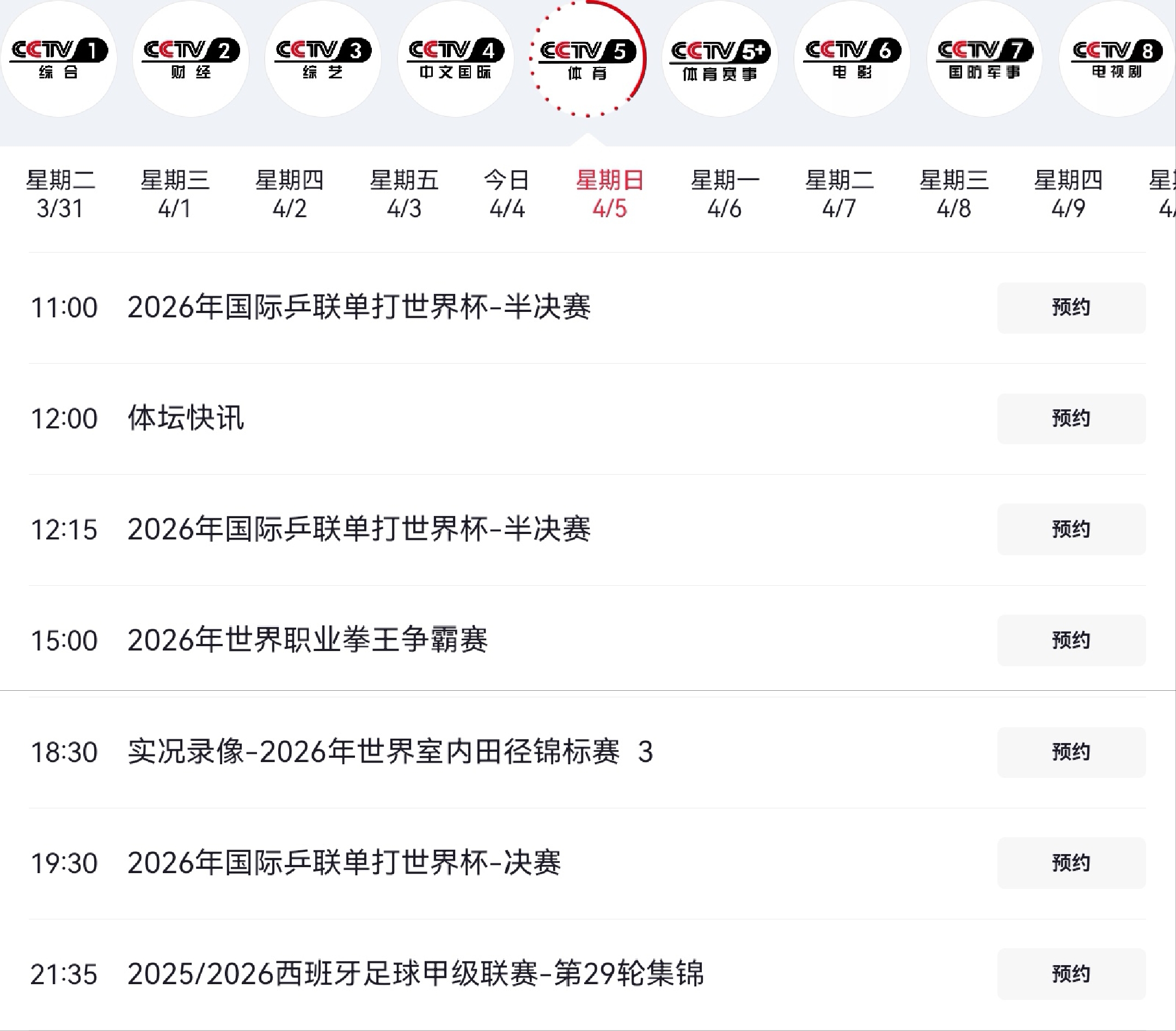
Task: Open the 18:30 世界室内田径锦标赛 program entry
Action: 390,752
